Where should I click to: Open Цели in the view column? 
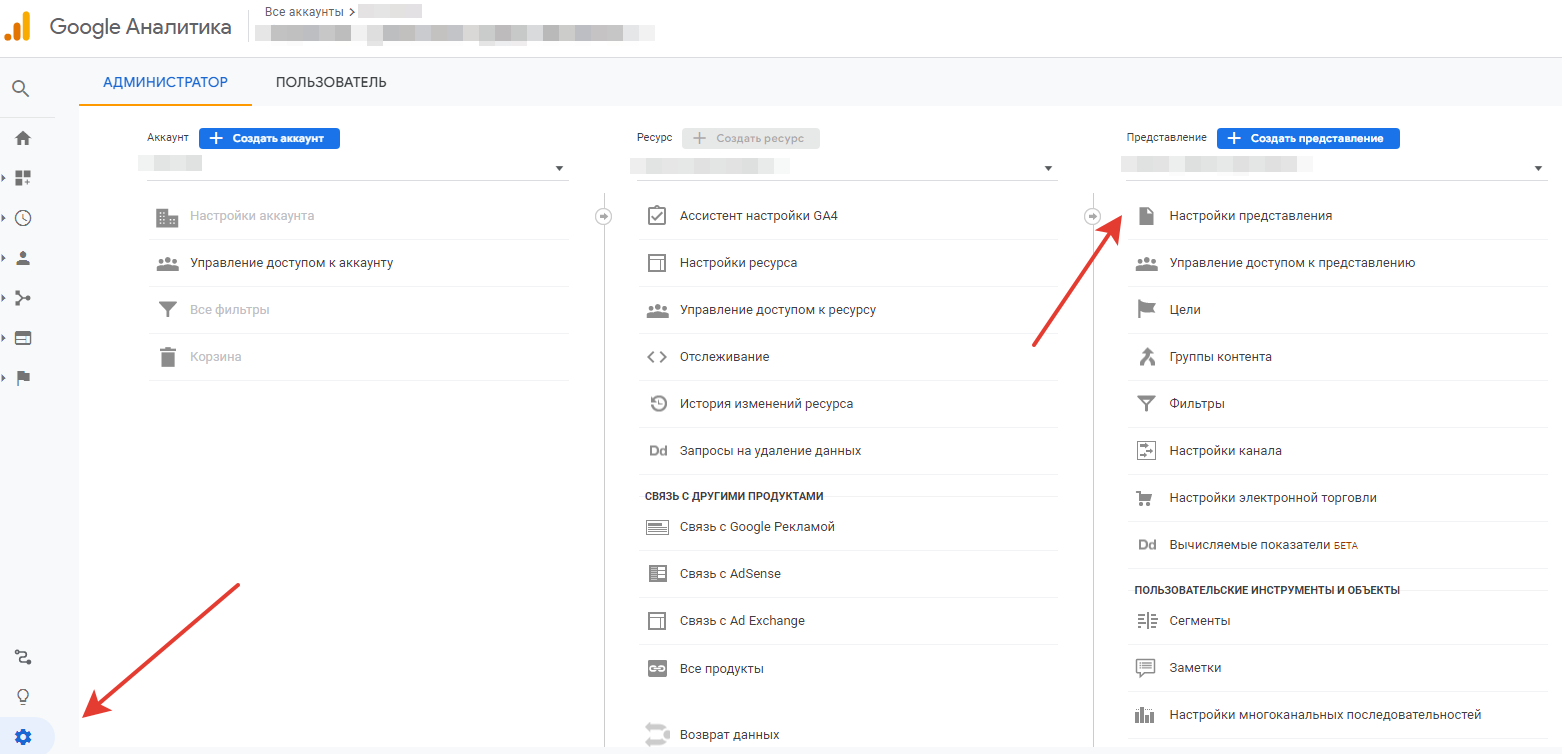pyautogui.click(x=1185, y=310)
